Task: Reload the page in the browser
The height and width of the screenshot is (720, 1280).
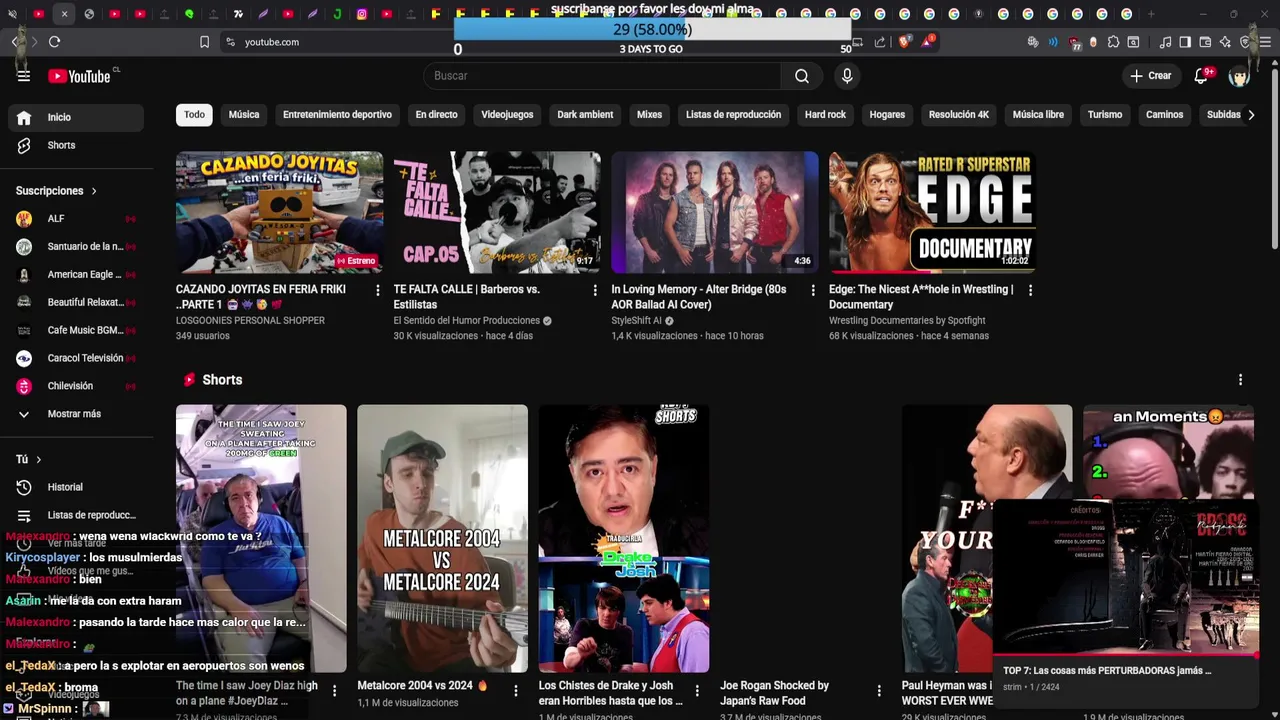Action: click(x=54, y=42)
